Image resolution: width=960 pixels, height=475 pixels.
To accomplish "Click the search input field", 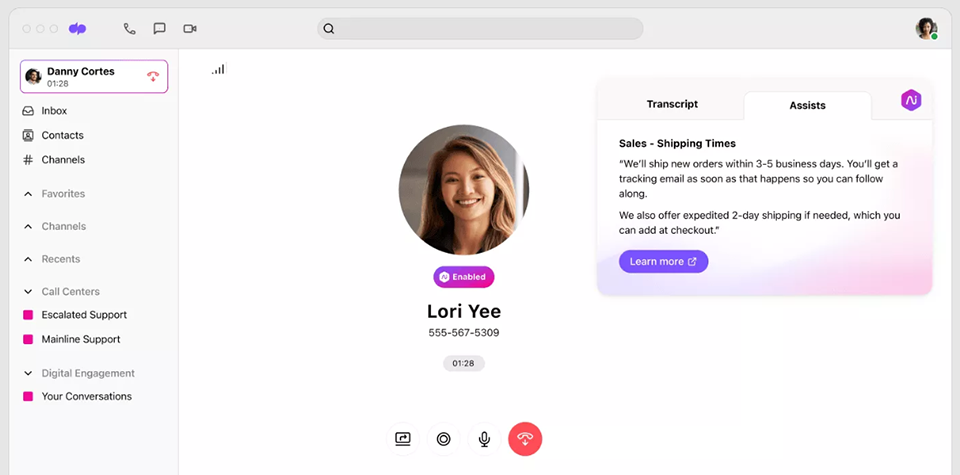I will [480, 29].
